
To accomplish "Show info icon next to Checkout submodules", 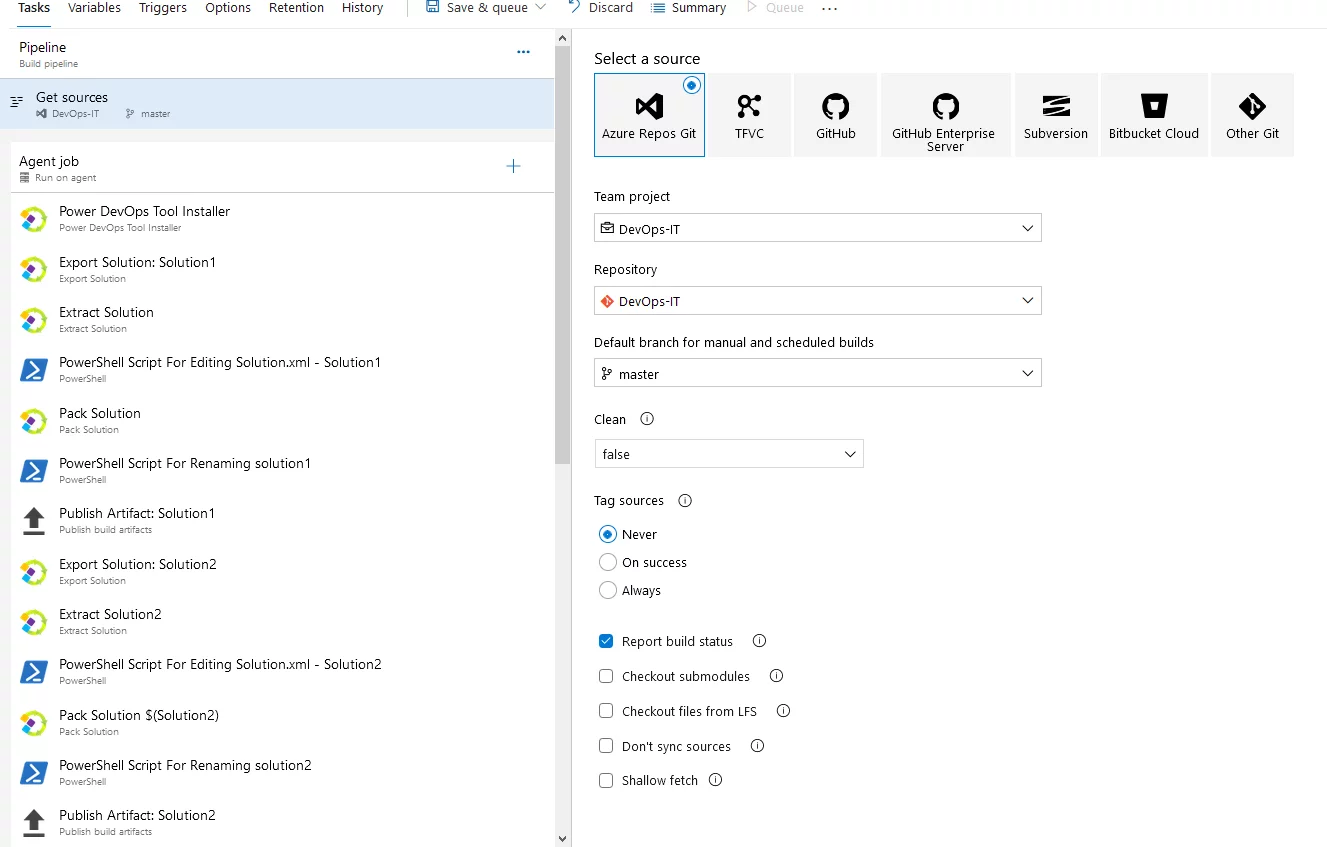I will click(776, 676).
